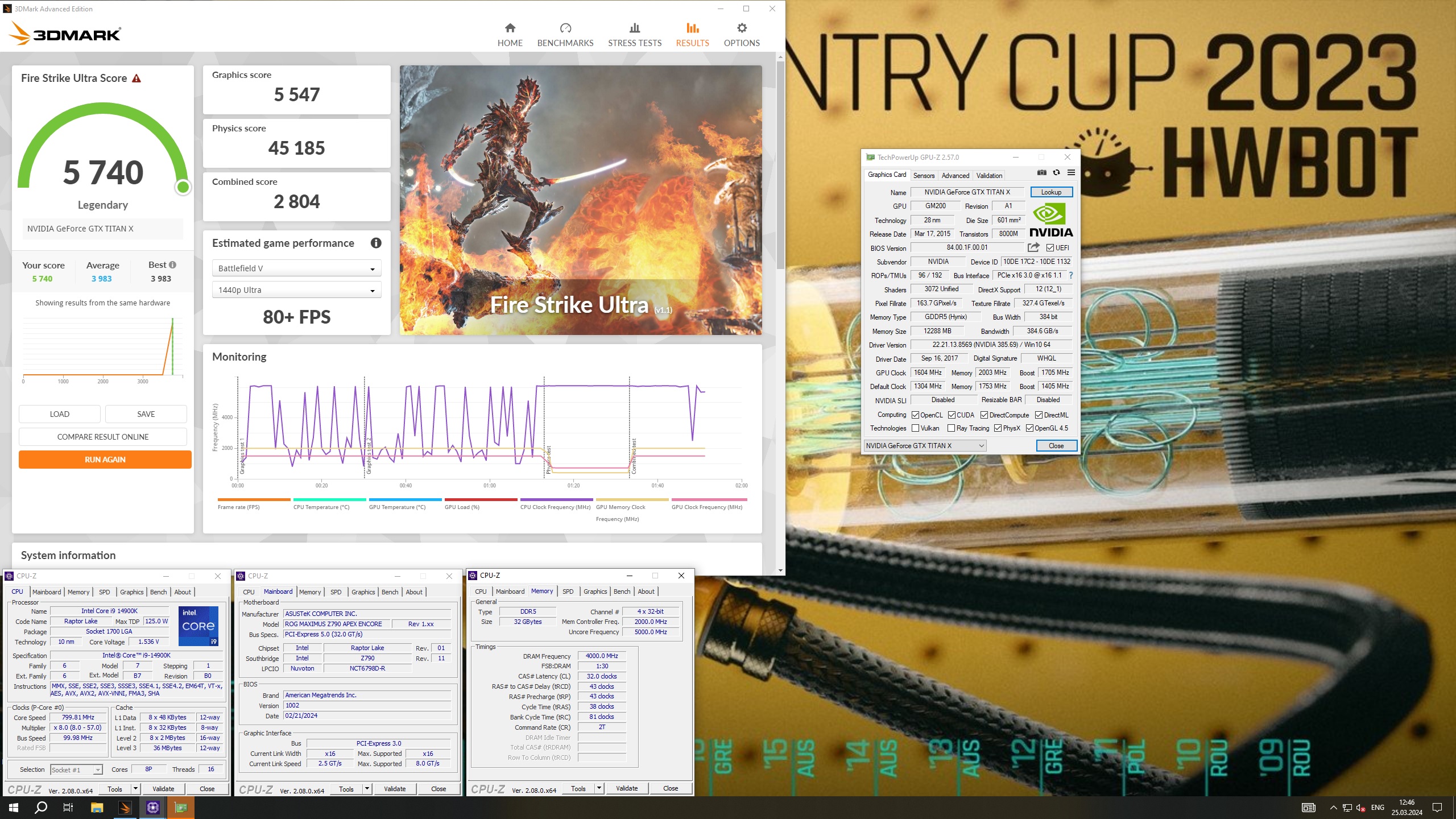
Task: Toggle the Ray Tracing checkbox
Action: tap(951, 428)
